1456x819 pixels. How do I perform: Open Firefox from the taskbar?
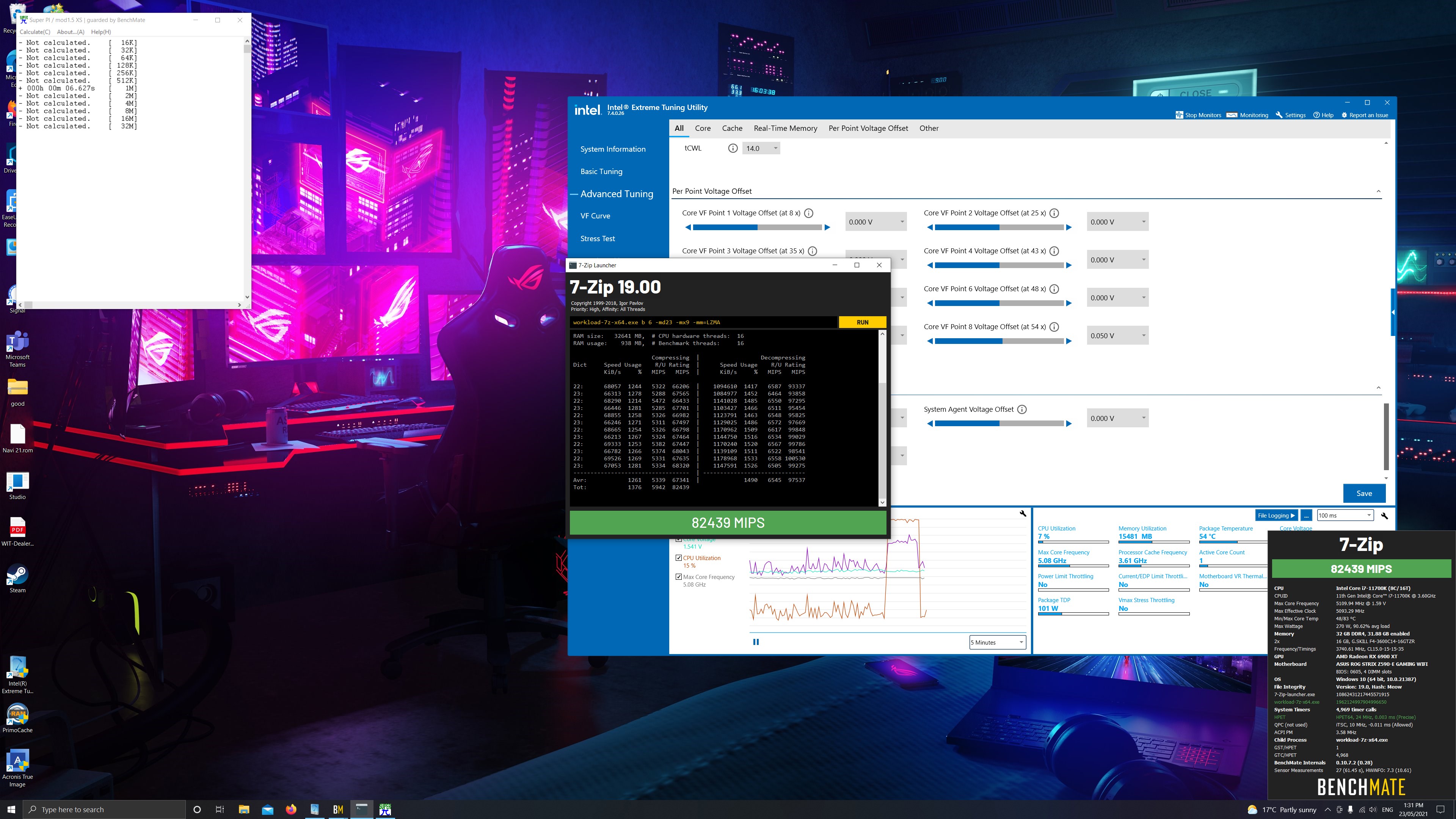[291, 810]
